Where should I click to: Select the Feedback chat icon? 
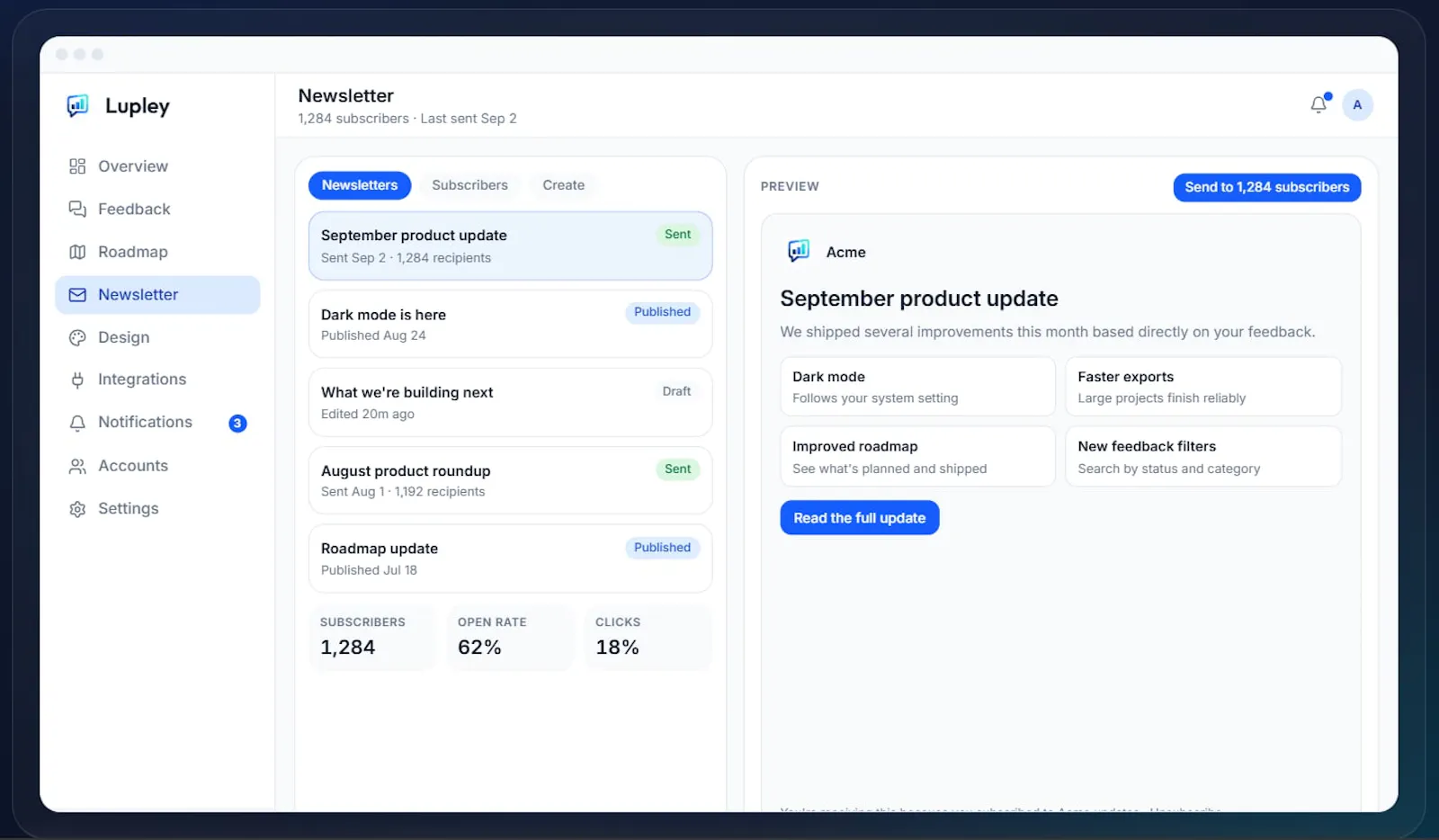click(77, 209)
